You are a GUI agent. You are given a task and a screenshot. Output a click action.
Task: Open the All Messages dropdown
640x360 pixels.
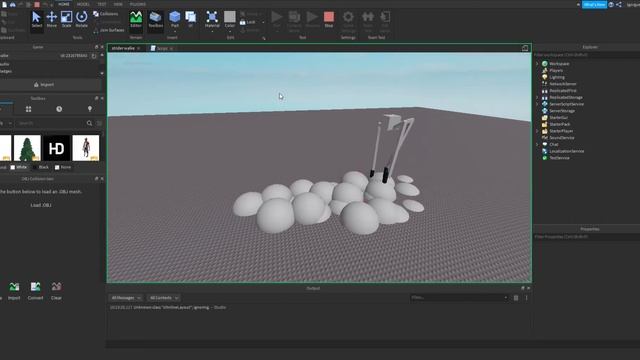click(x=126, y=298)
